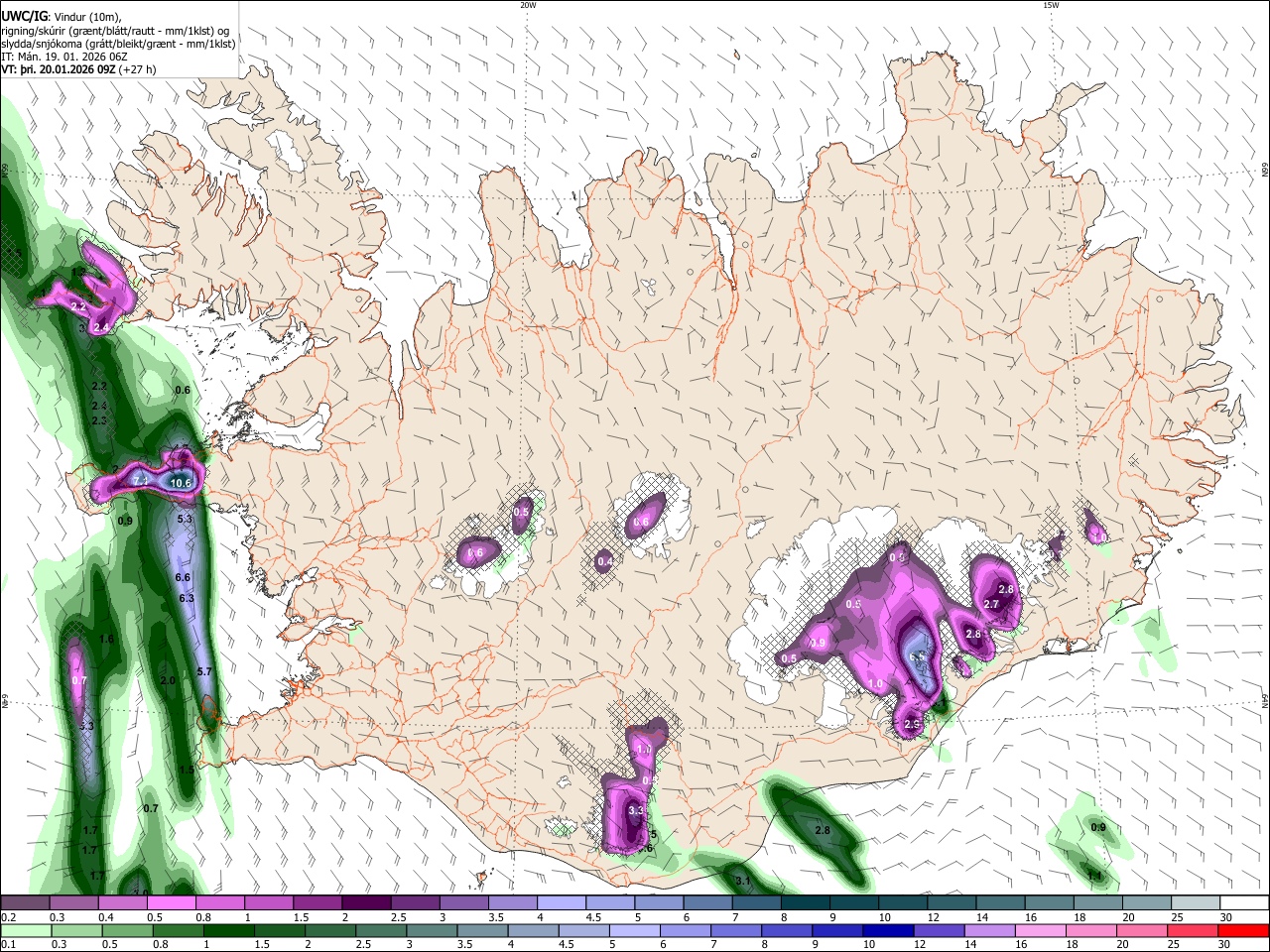Click the light periwinkle 4–4.5 swatch in upper legend
Image resolution: width=1270 pixels, height=952 pixels.
point(562,903)
